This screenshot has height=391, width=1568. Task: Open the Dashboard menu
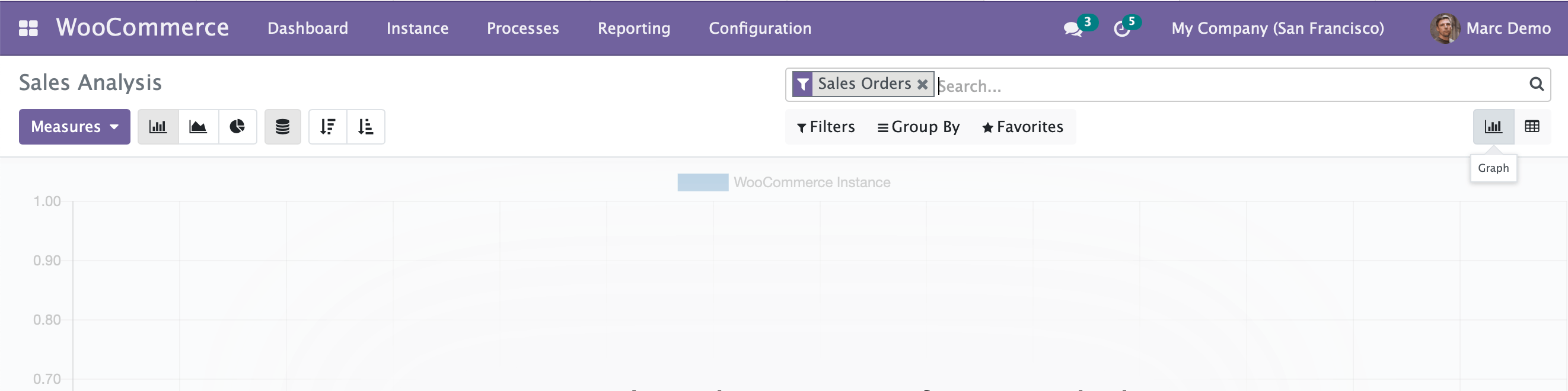click(x=308, y=28)
